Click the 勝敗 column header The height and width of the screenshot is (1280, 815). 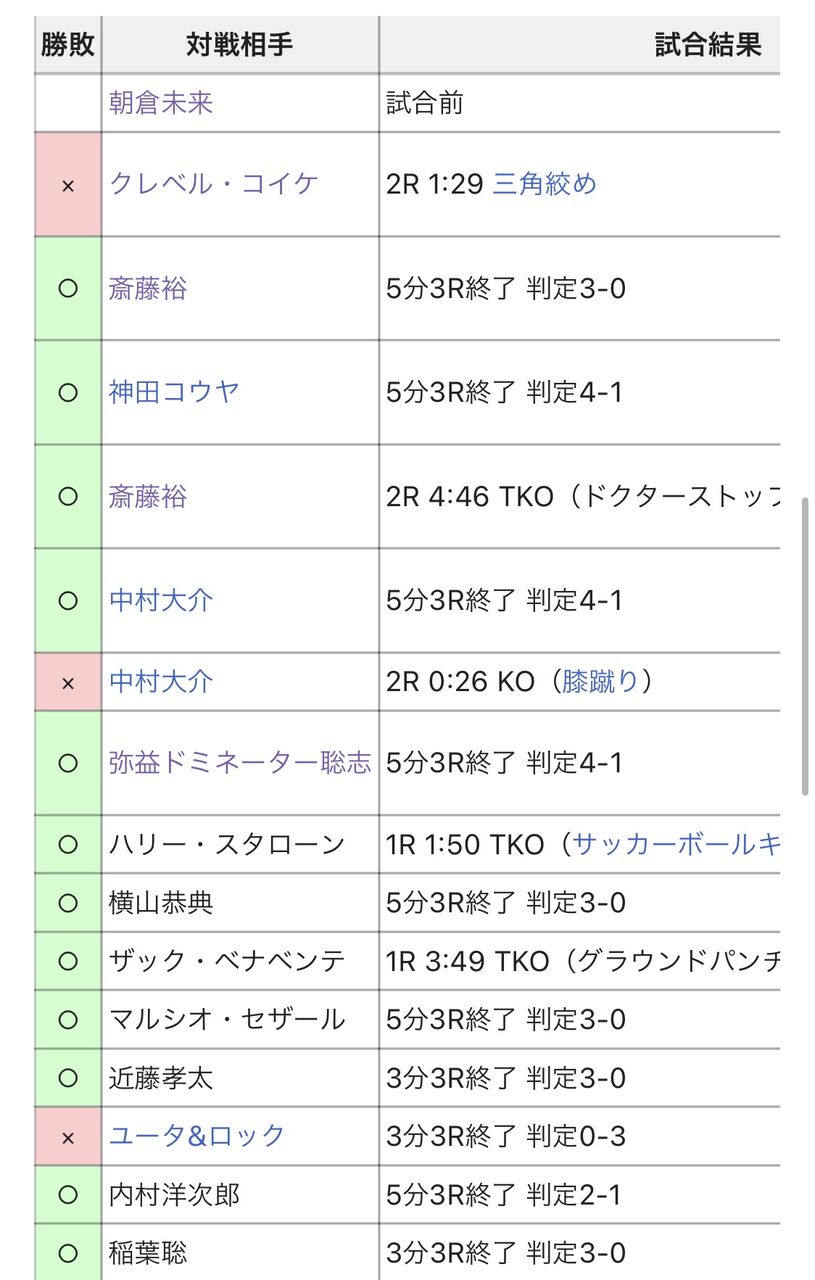tap(68, 45)
